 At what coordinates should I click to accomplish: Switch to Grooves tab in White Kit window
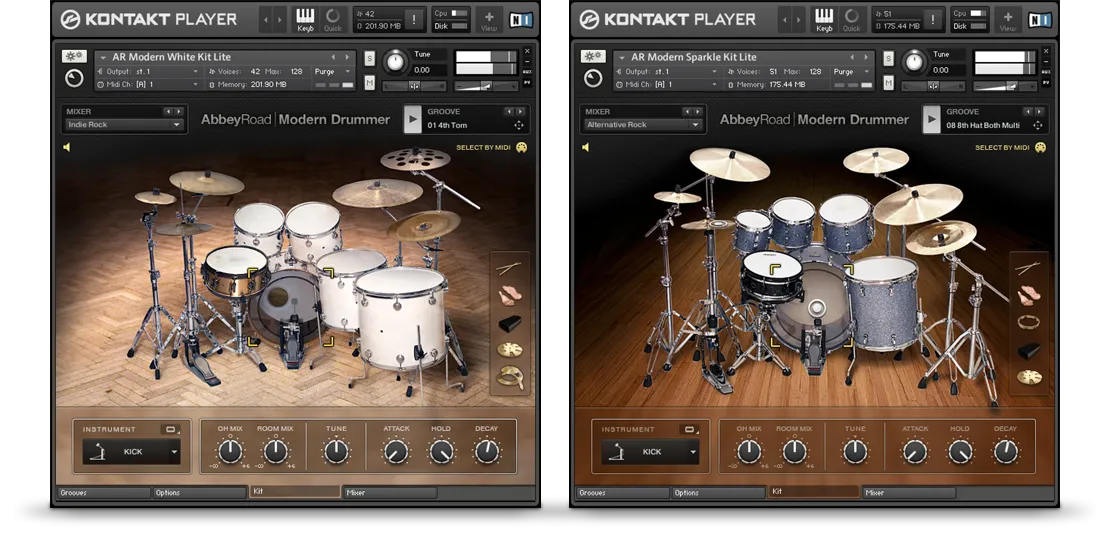103,493
